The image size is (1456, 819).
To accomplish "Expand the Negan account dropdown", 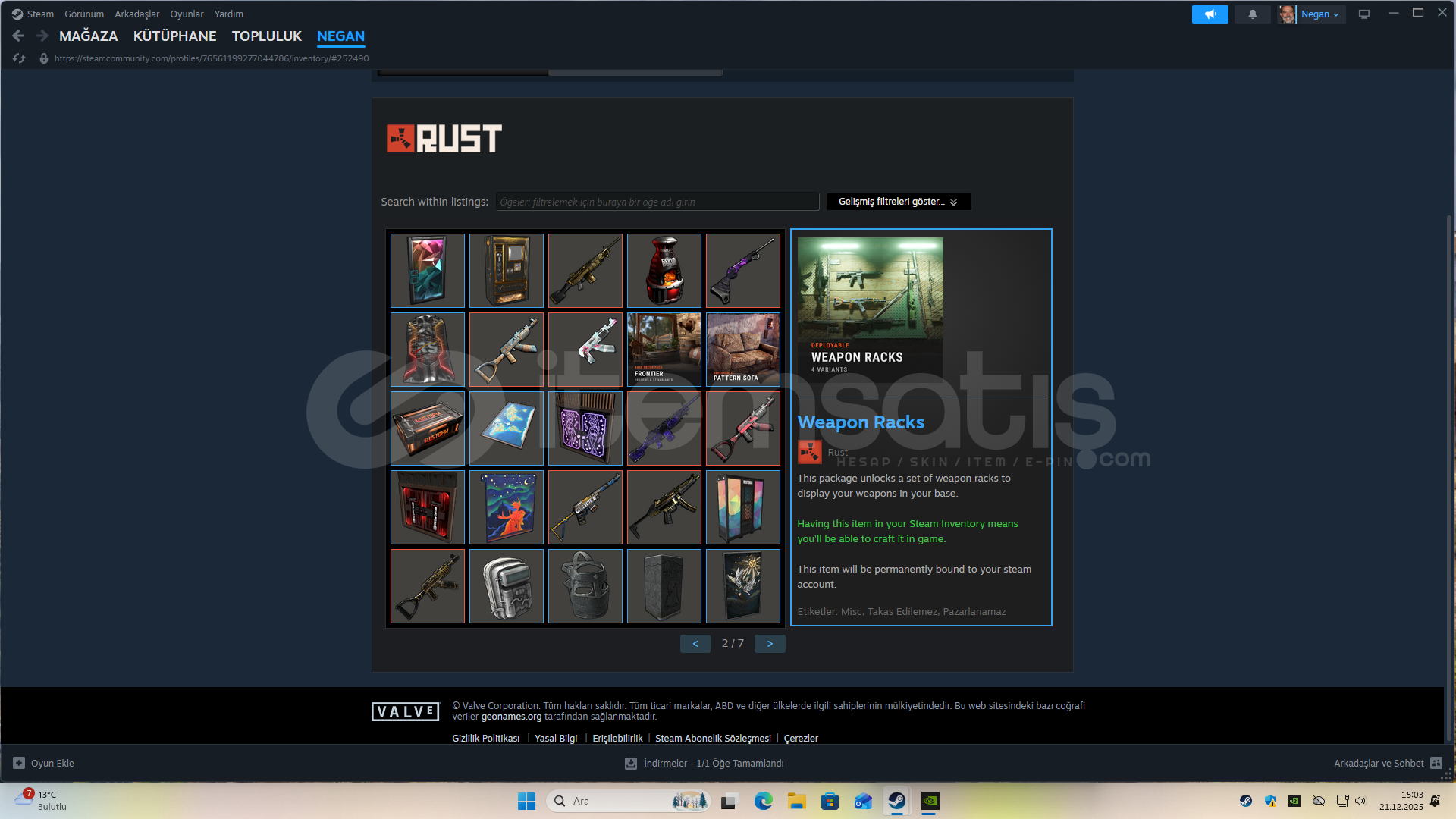I will point(1320,14).
